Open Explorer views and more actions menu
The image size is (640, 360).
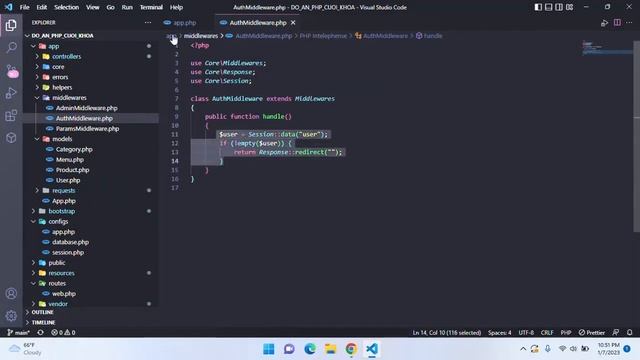click(148, 22)
